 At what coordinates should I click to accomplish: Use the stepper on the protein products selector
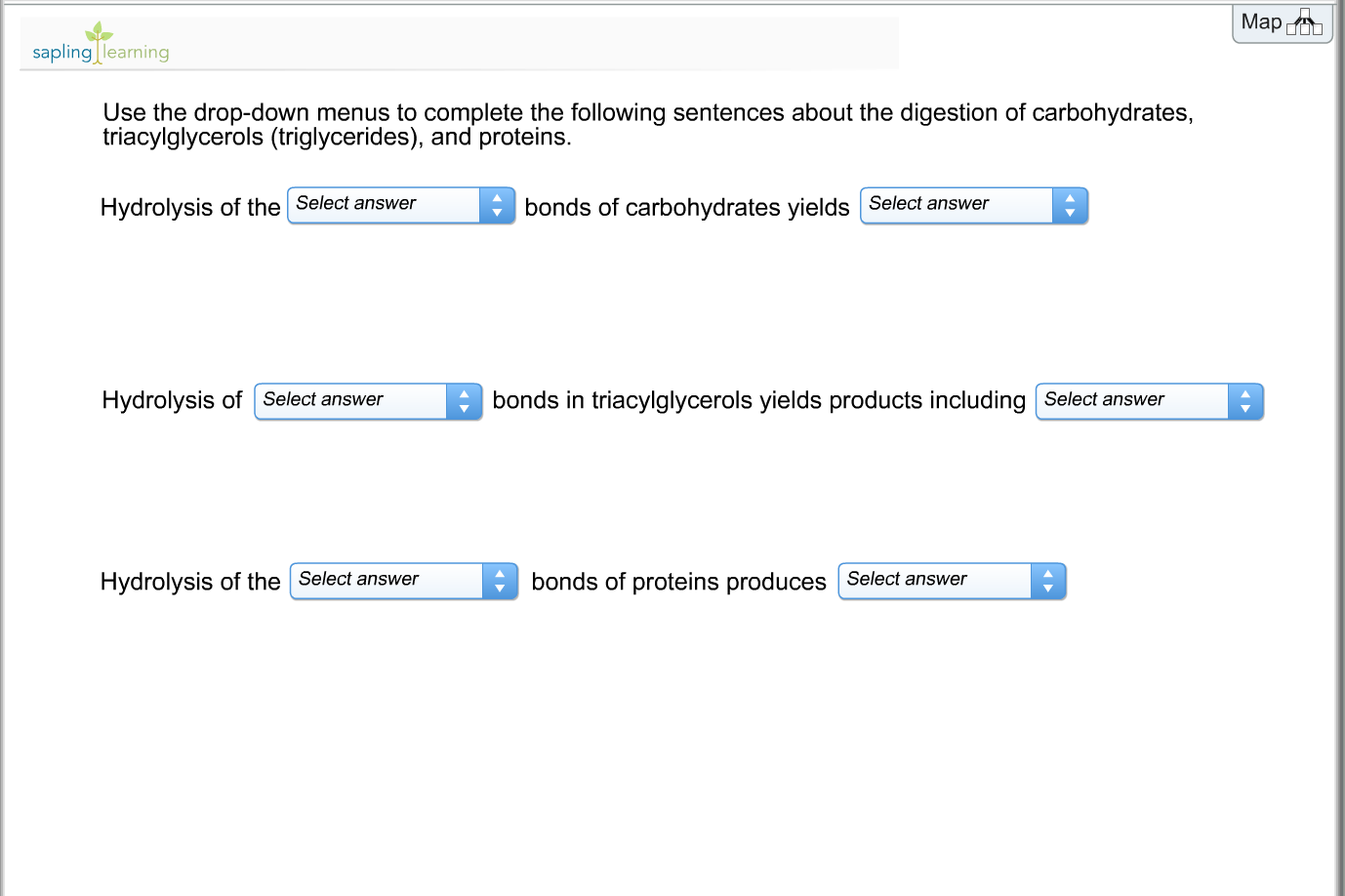1048,581
